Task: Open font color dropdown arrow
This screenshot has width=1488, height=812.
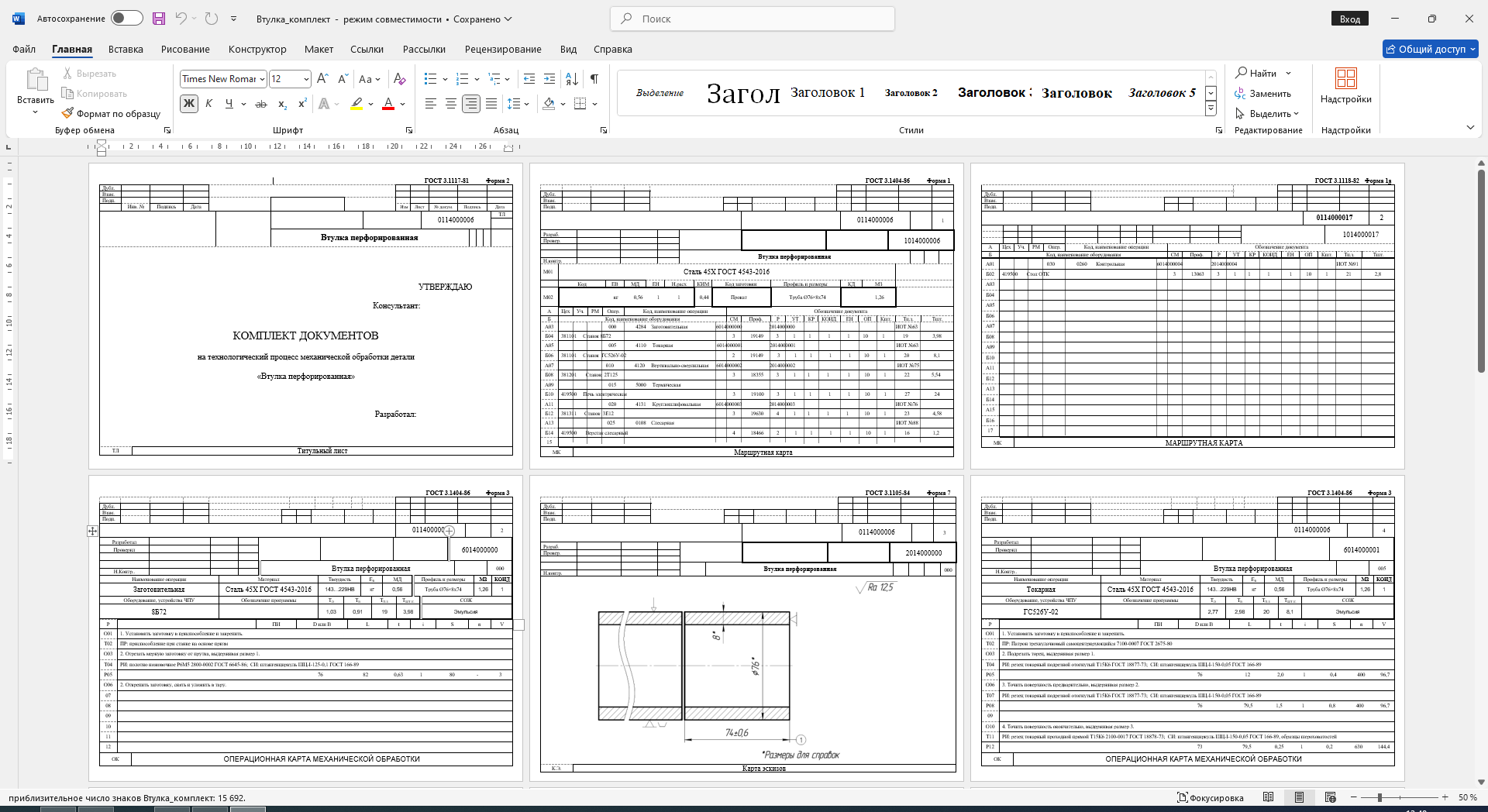Action: pos(403,104)
